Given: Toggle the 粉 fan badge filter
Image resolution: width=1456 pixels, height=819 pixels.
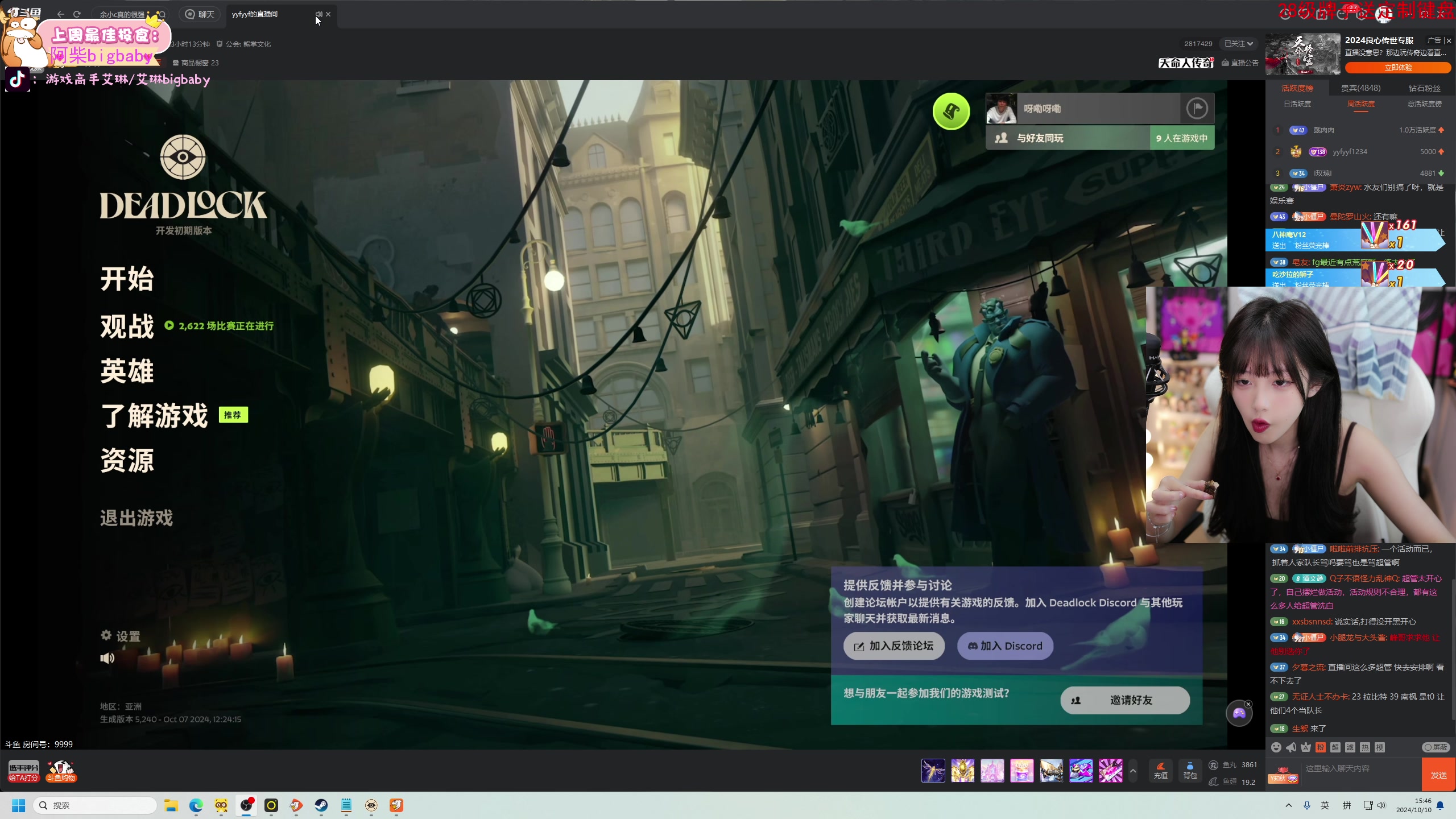Looking at the screenshot, I should tap(1321, 747).
